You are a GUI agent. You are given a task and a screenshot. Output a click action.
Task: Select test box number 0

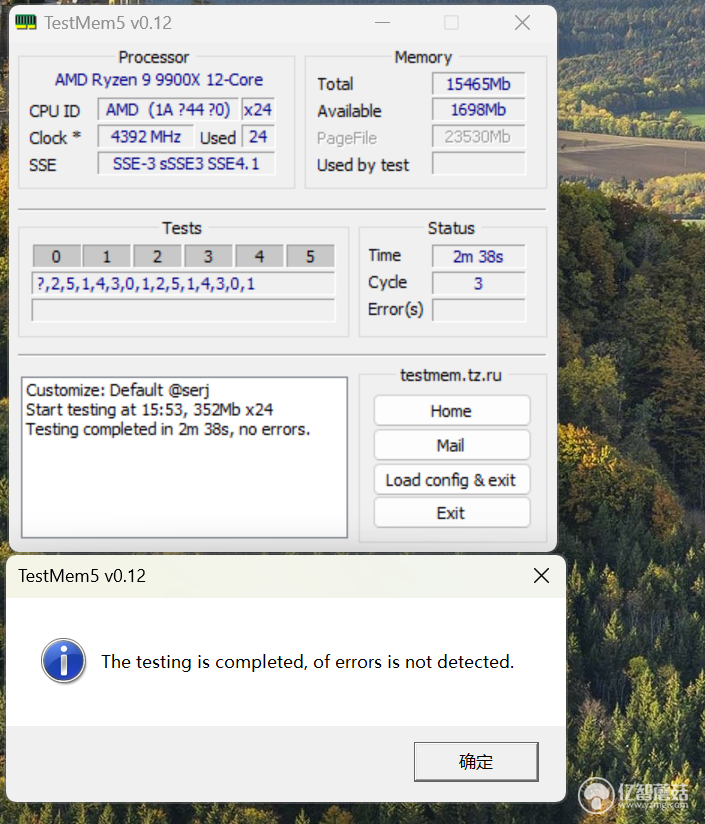coord(56,256)
